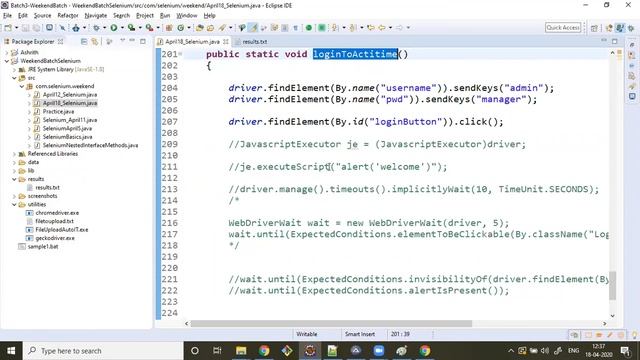
Task: Toggle Show Whitespace Characters paragraph icon
Action: point(296,28)
